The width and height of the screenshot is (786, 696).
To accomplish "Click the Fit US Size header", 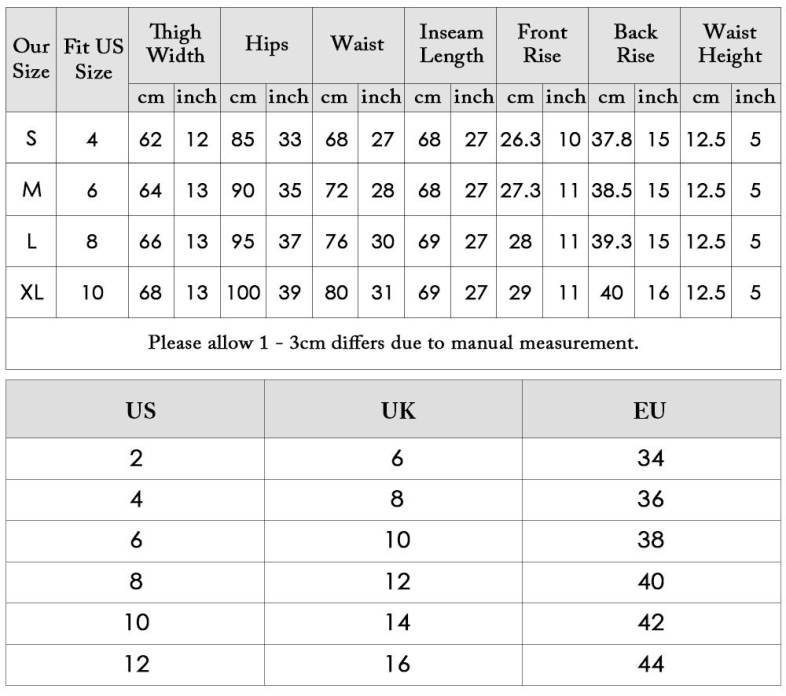I will click(93, 59).
